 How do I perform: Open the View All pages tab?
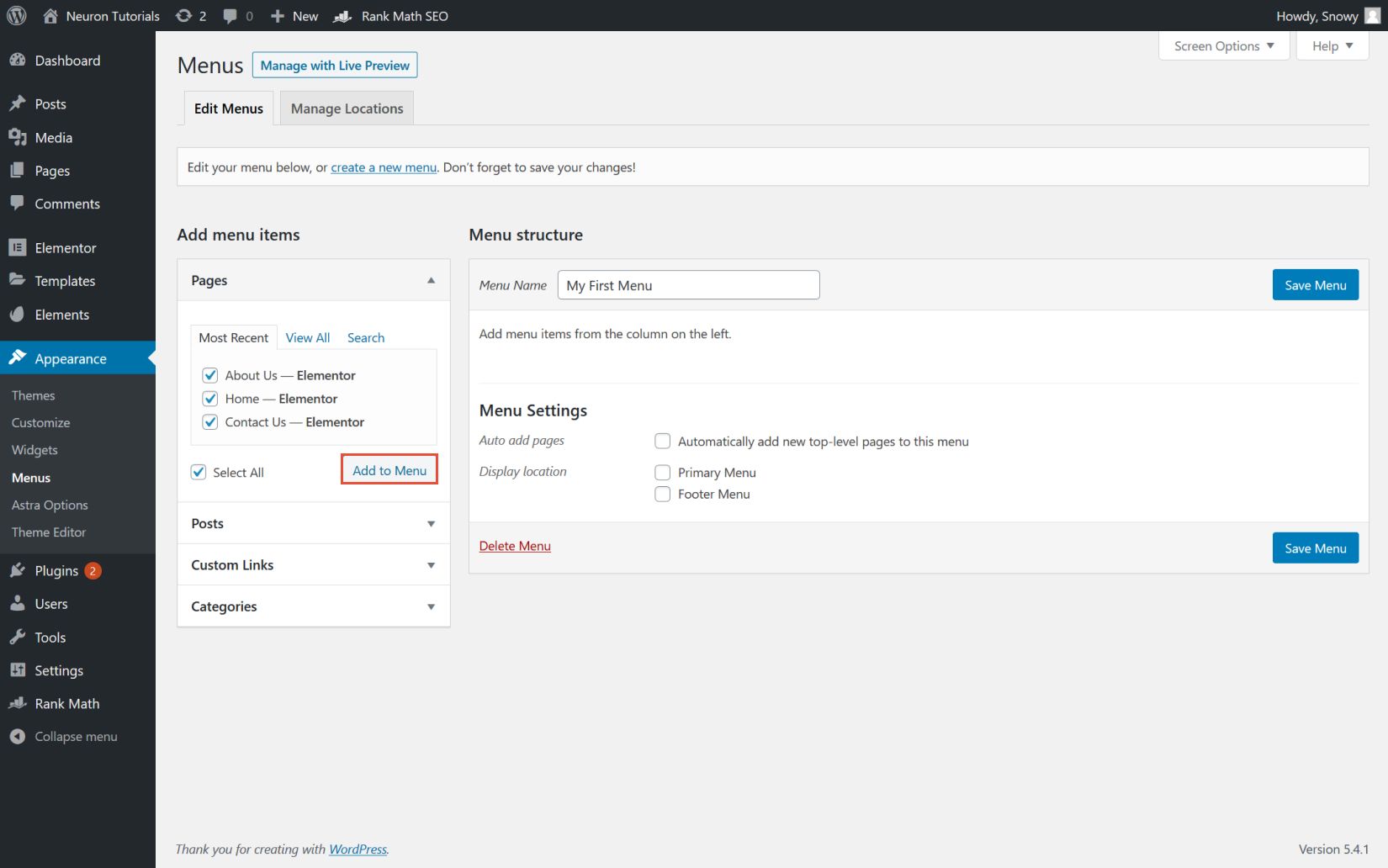307,337
